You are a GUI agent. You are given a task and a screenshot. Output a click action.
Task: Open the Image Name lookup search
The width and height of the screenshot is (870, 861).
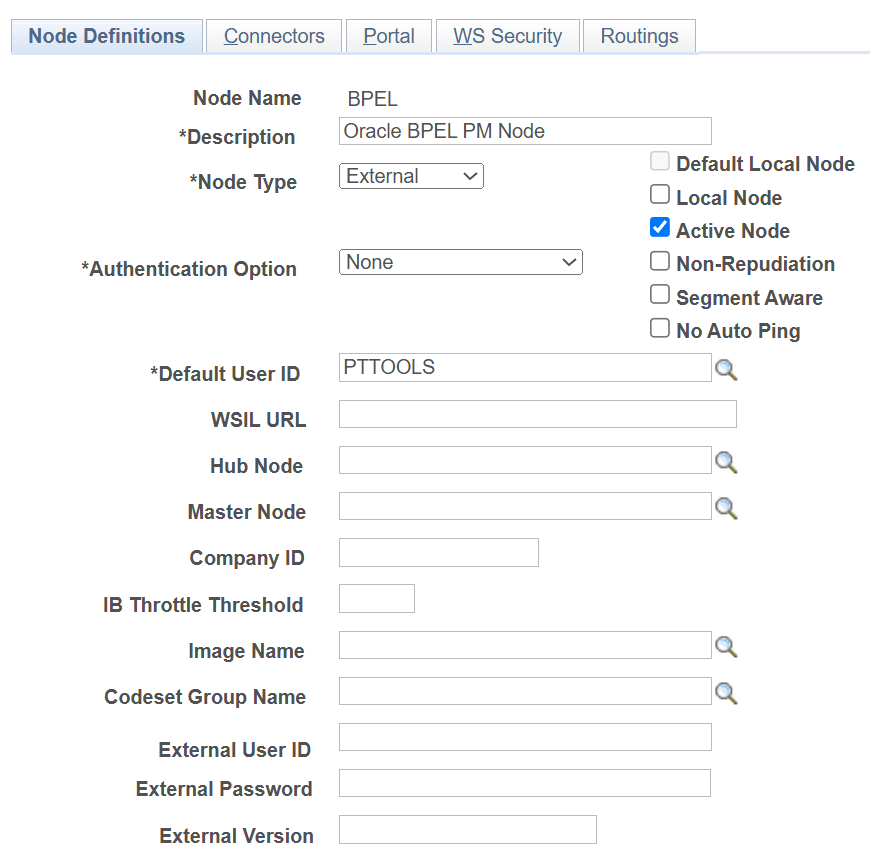tap(727, 646)
